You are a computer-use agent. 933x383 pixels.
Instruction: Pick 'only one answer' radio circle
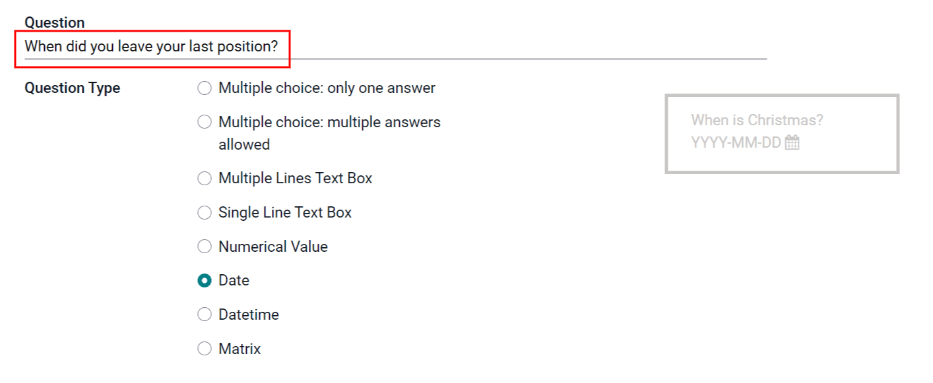coord(204,88)
